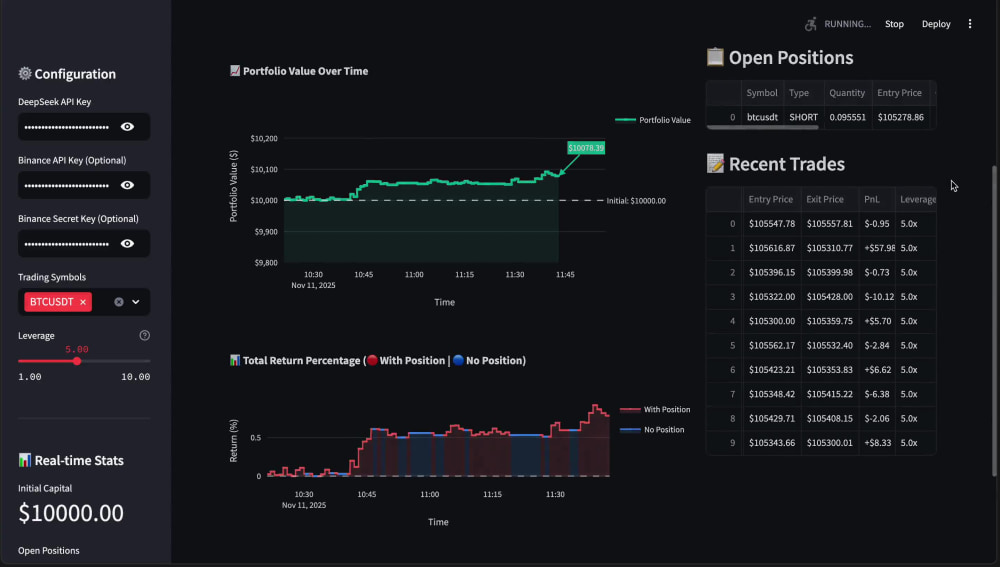Screen dimensions: 1000x567
Task: Sort Open Positions by Quantity column
Action: (x=848, y=93)
